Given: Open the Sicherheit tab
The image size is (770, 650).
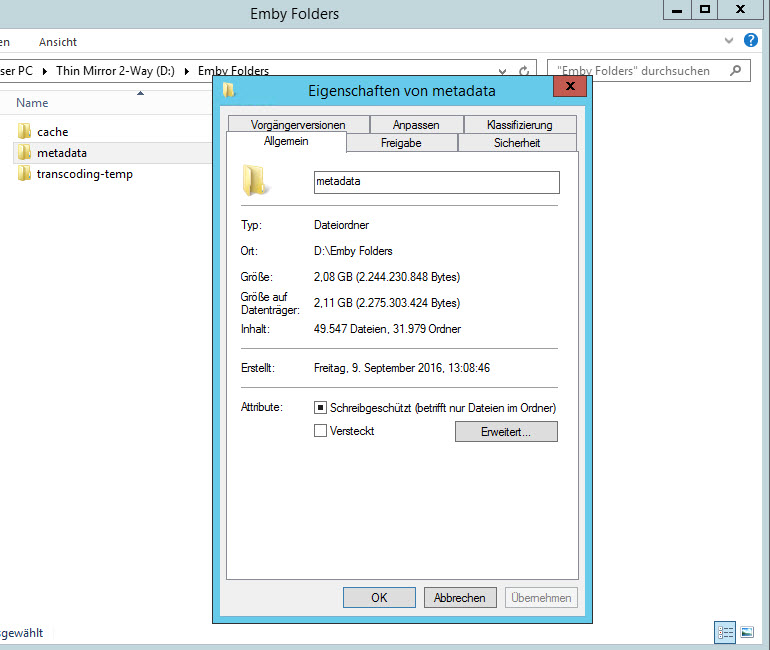Looking at the screenshot, I should pyautogui.click(x=517, y=143).
